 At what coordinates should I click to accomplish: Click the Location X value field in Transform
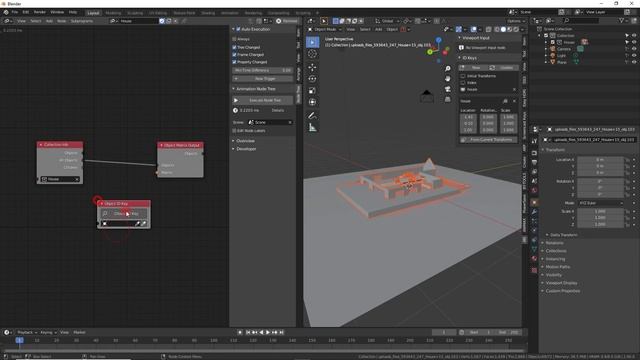600,160
